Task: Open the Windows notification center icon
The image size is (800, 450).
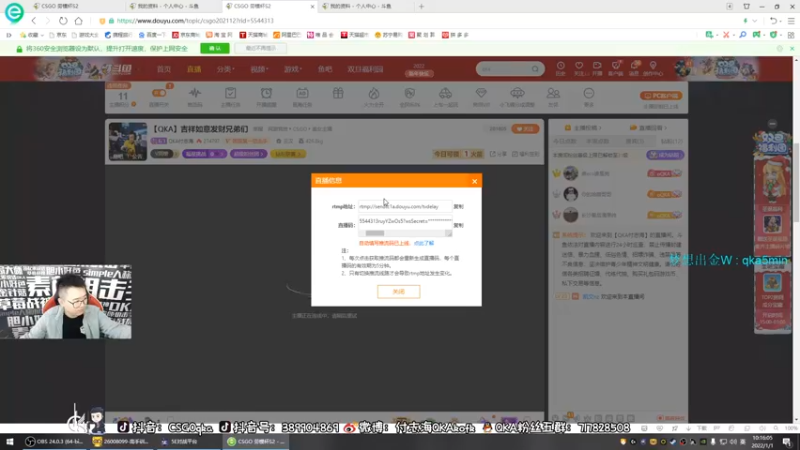Action: point(787,442)
